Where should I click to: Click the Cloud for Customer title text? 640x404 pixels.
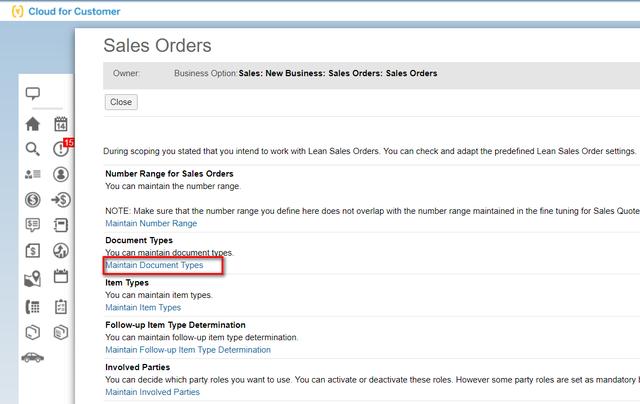(74, 11)
